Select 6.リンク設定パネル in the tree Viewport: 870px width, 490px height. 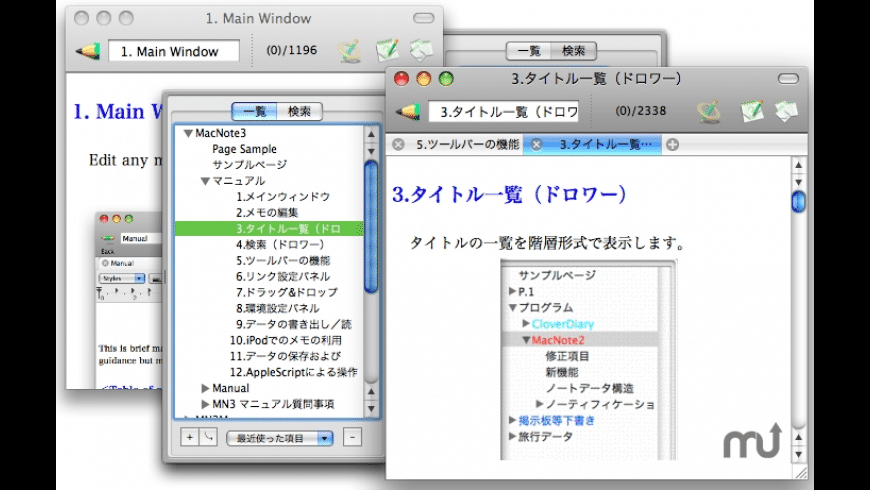point(283,276)
